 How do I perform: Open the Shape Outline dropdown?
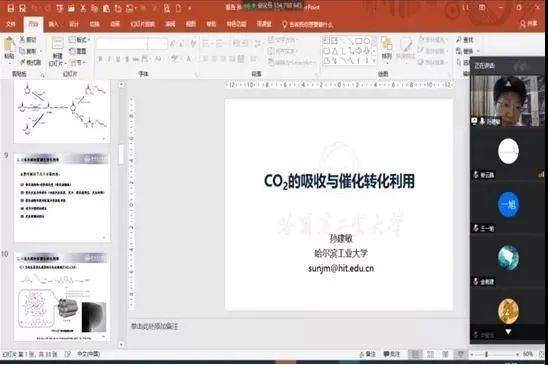click(432, 51)
